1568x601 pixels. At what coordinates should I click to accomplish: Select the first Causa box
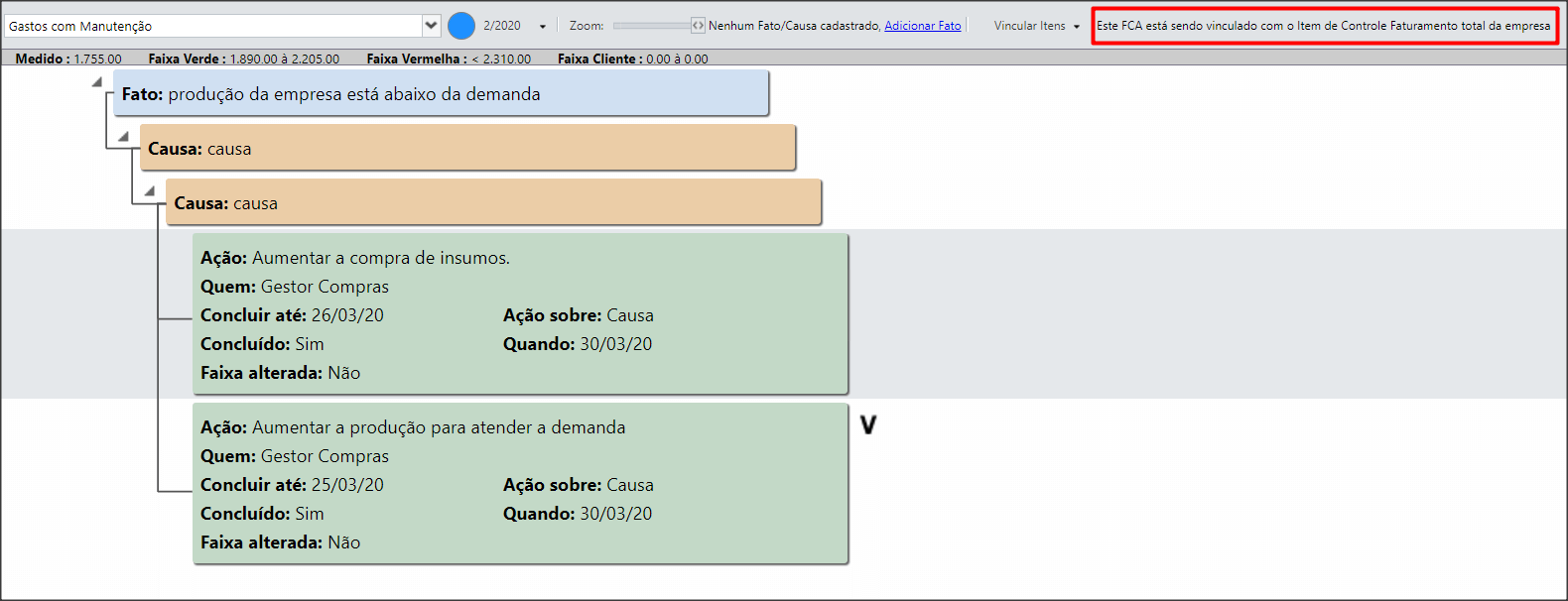coord(467,148)
